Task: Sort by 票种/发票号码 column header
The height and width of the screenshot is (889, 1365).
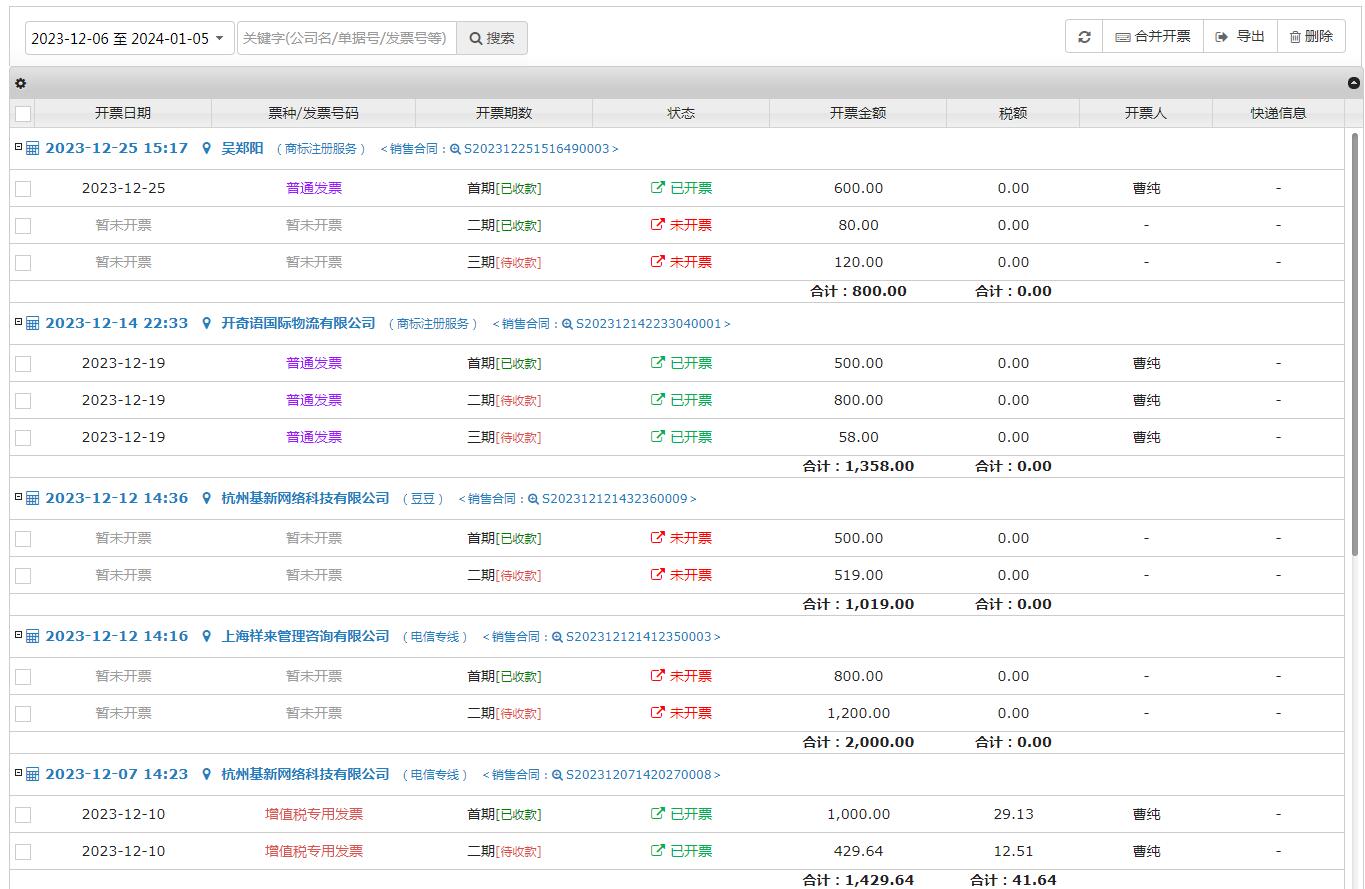Action: click(313, 113)
